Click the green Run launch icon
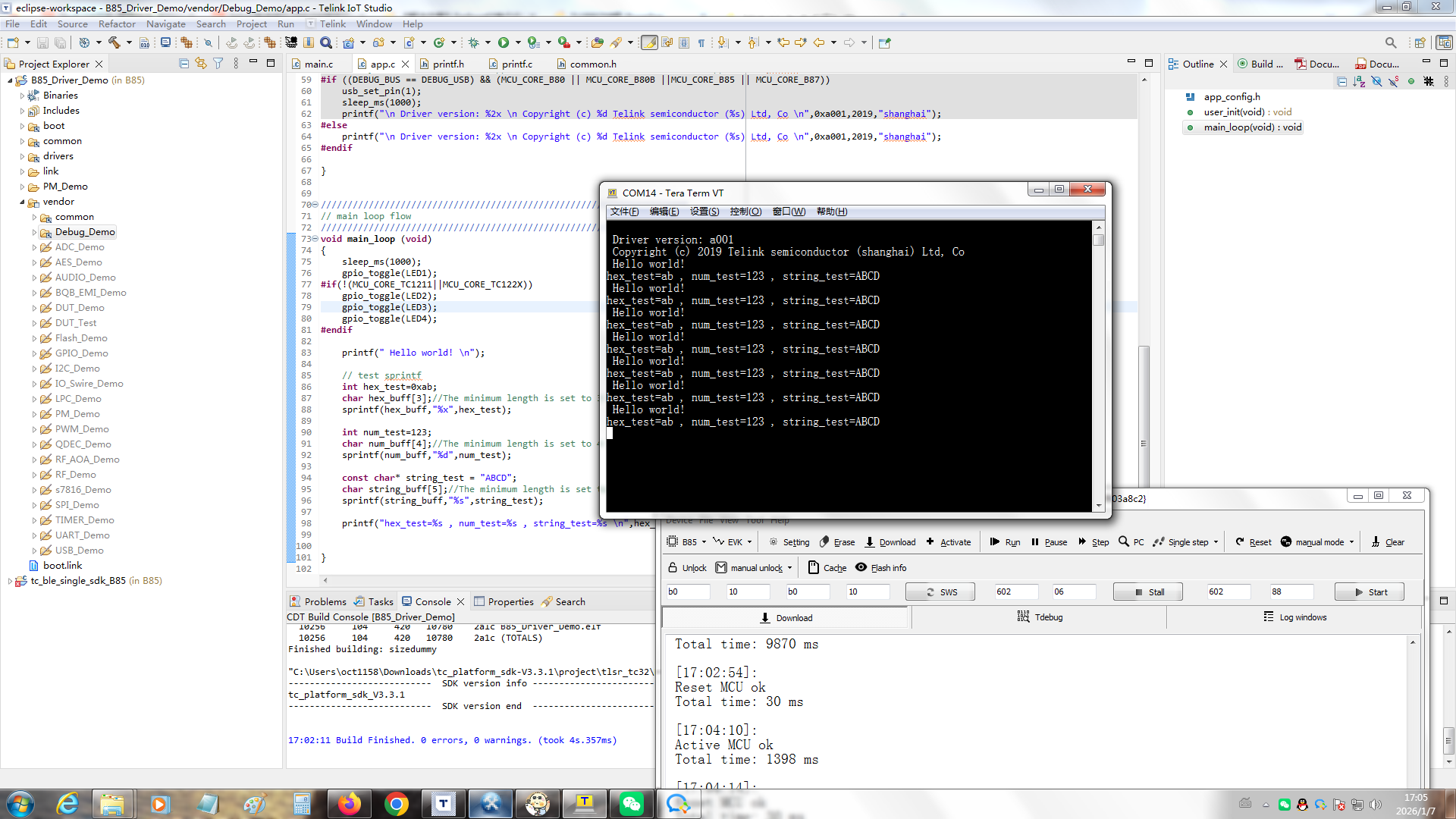 [504, 42]
